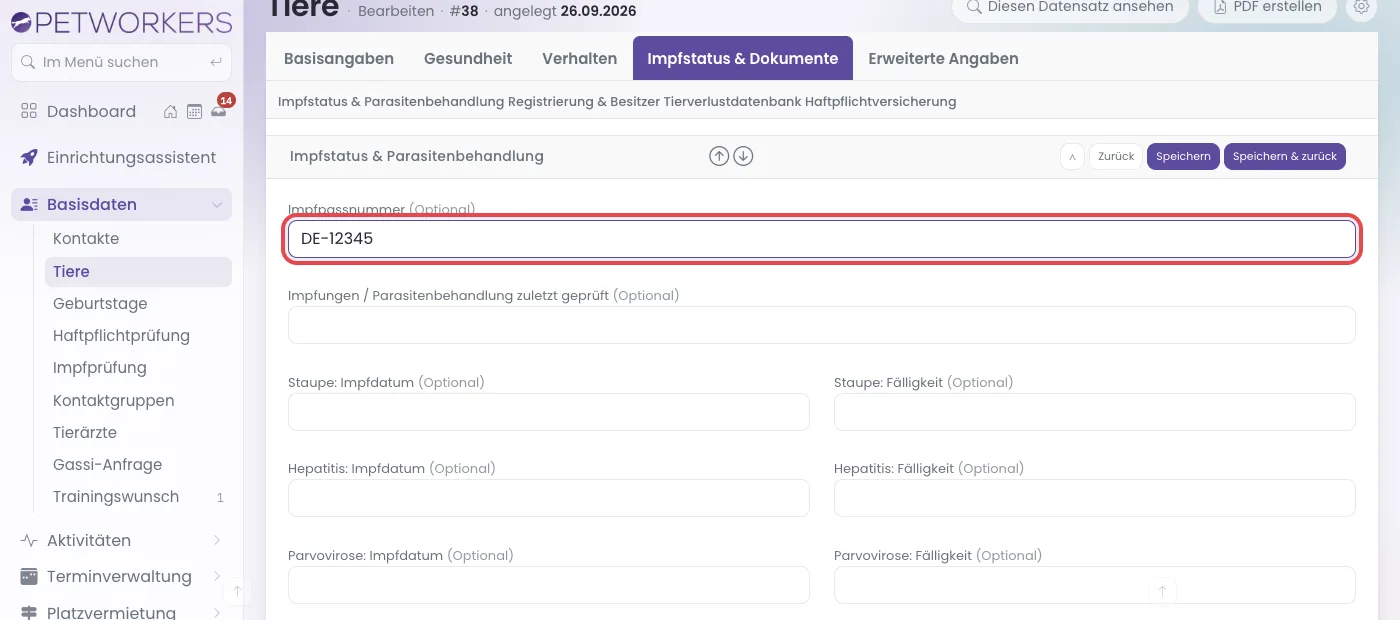Click the Dashboard grid icon
The image size is (1400, 620).
pyautogui.click(x=29, y=111)
